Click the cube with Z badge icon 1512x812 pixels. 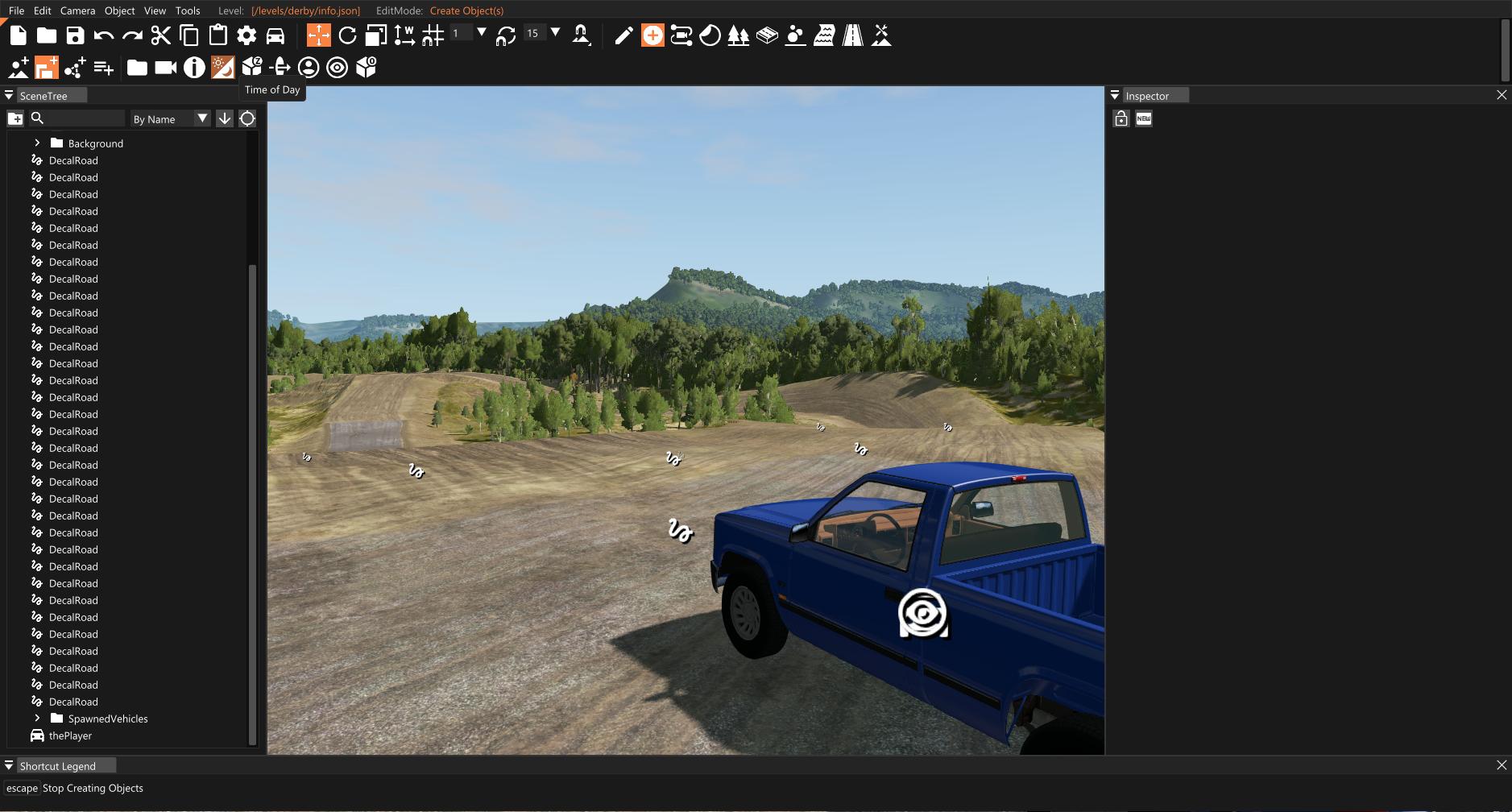tap(252, 66)
